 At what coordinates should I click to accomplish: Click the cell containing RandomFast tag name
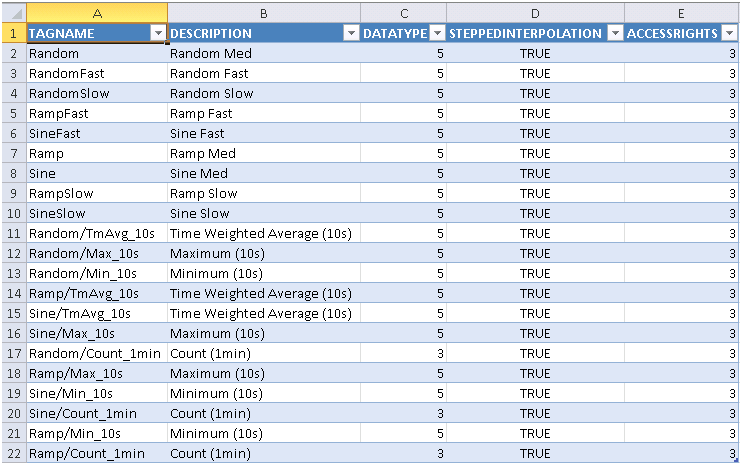click(x=96, y=73)
